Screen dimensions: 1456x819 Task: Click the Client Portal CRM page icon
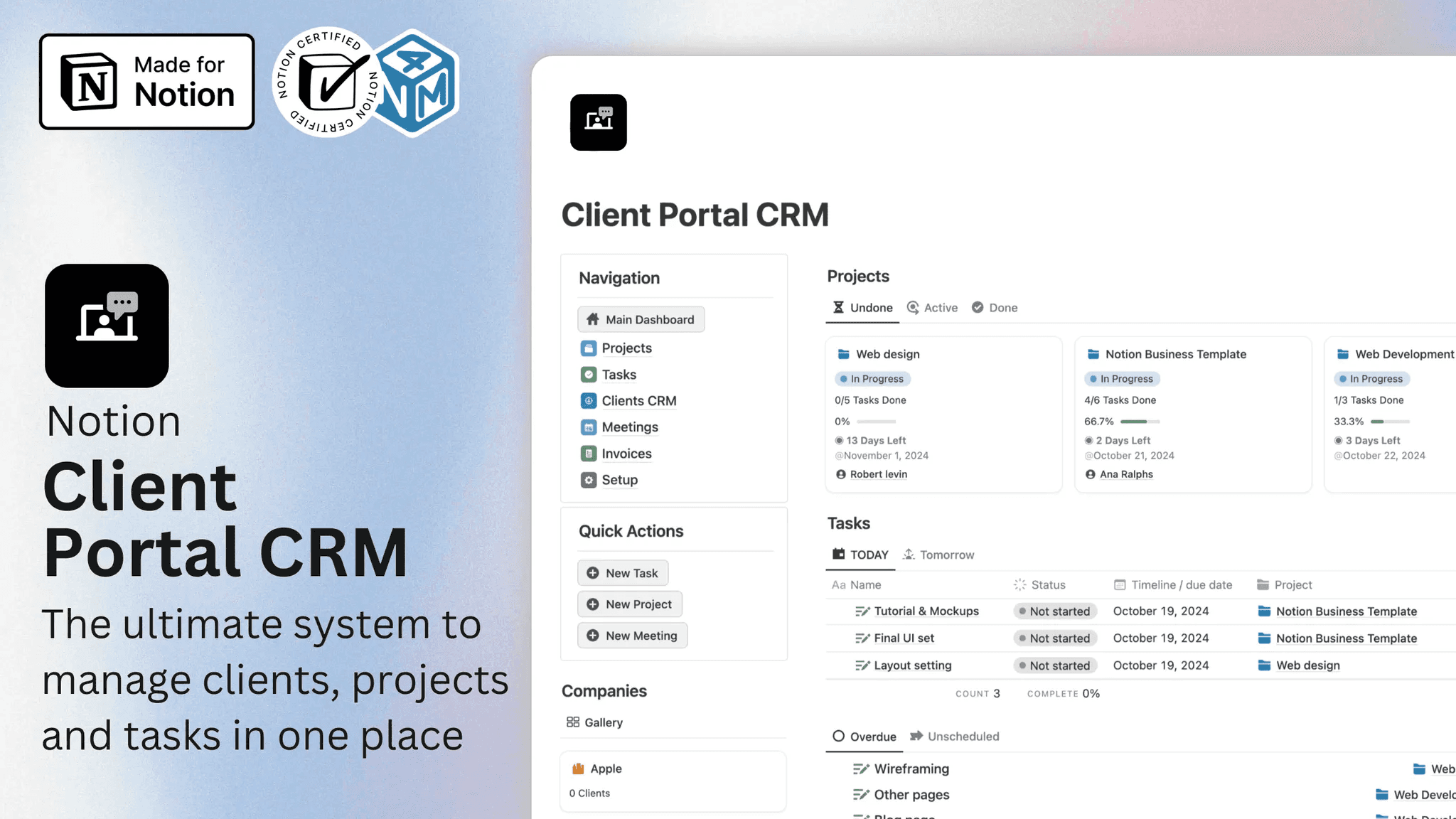(598, 122)
